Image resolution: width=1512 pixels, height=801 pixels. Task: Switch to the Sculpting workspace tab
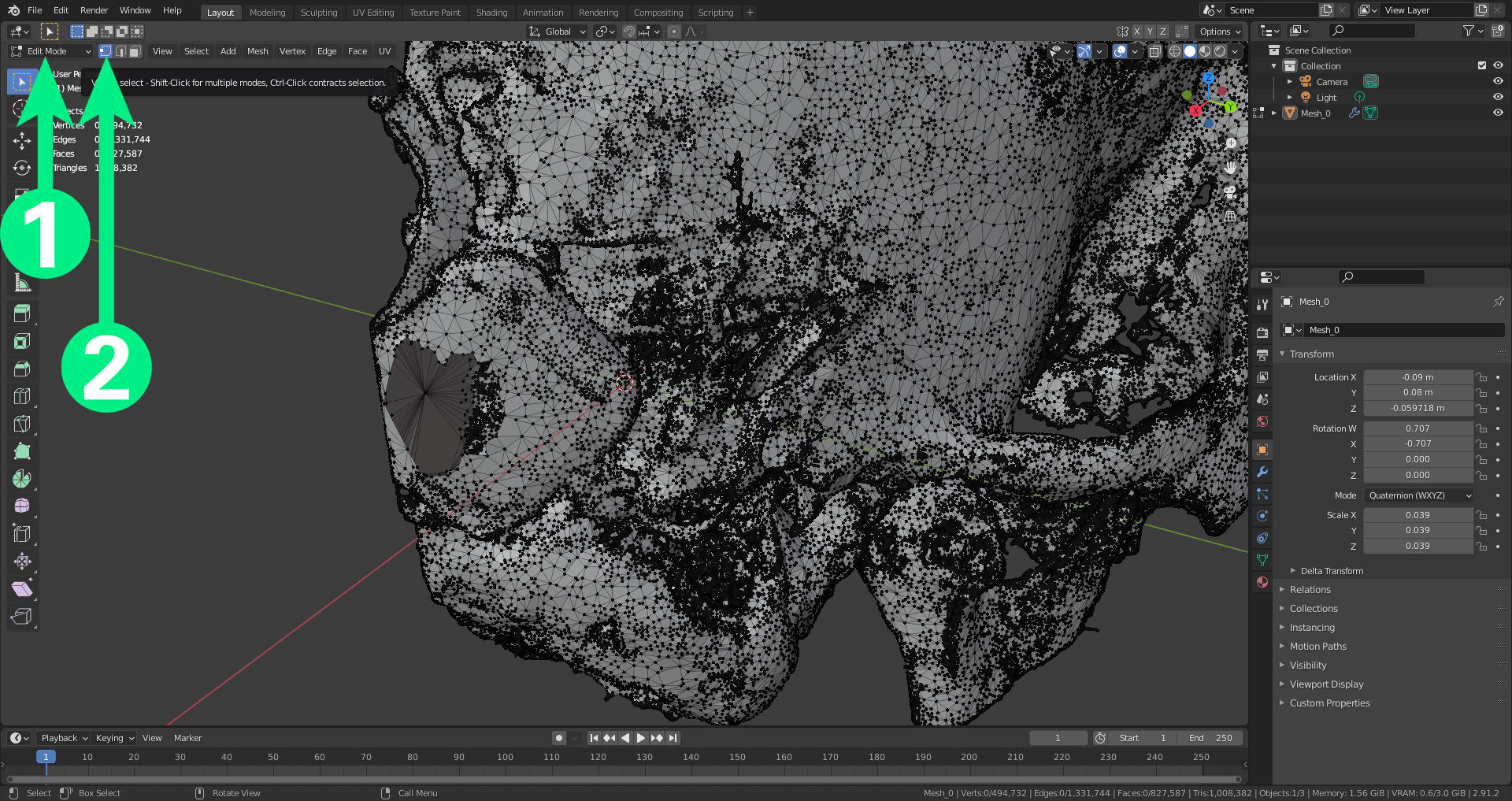pyautogui.click(x=318, y=13)
